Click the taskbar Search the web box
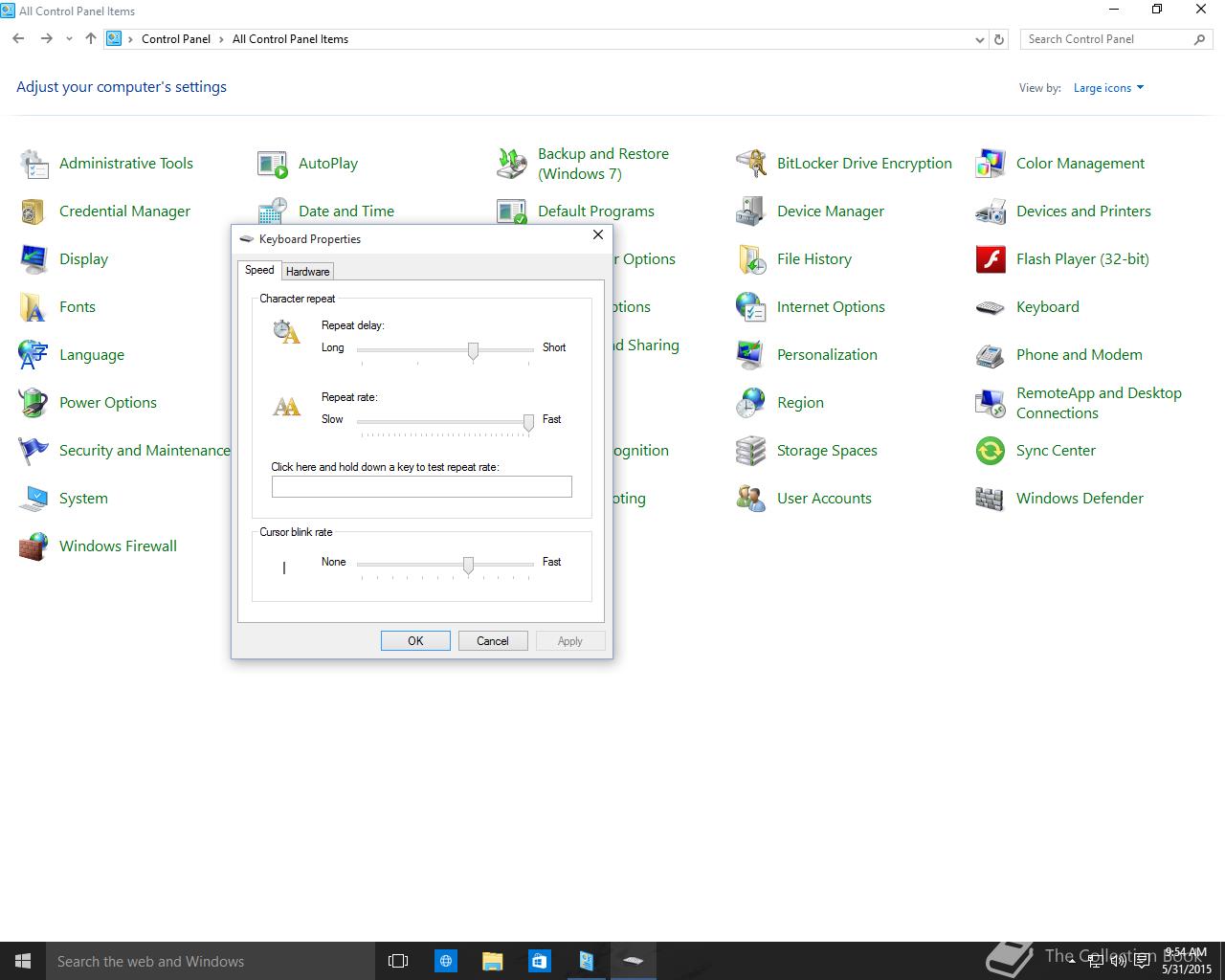The width and height of the screenshot is (1225, 980). coord(211,961)
